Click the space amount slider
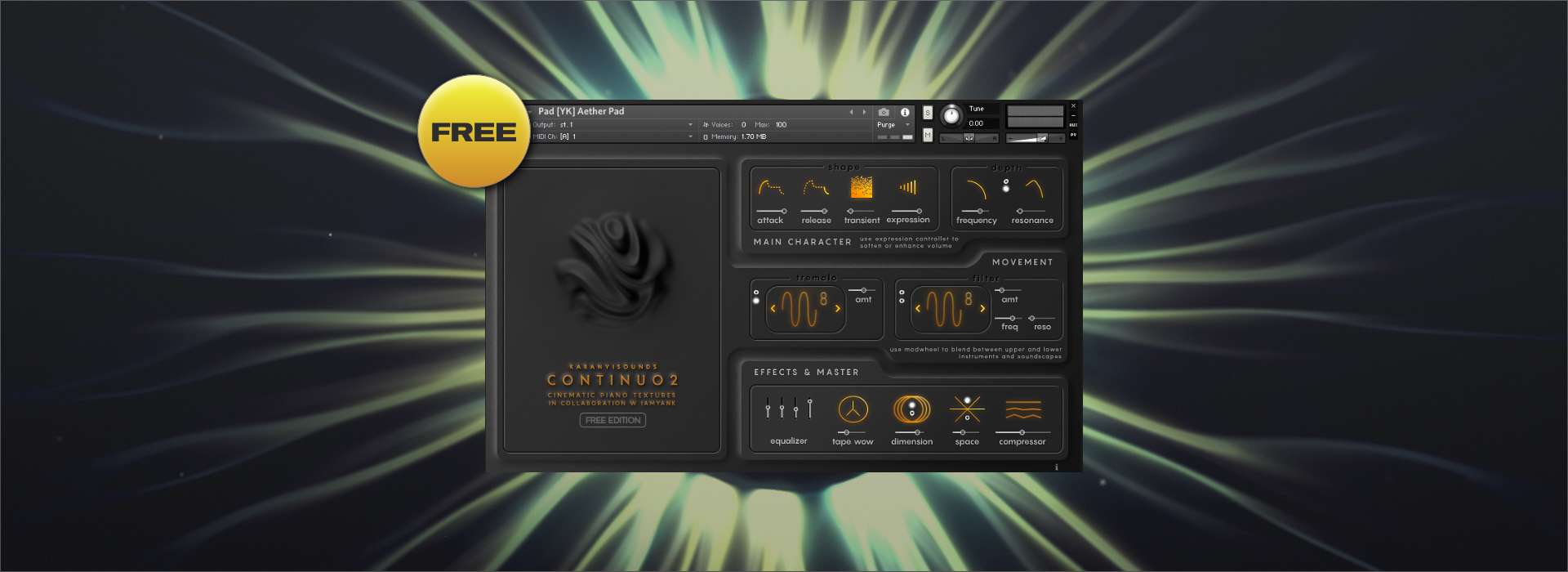 (x=966, y=432)
